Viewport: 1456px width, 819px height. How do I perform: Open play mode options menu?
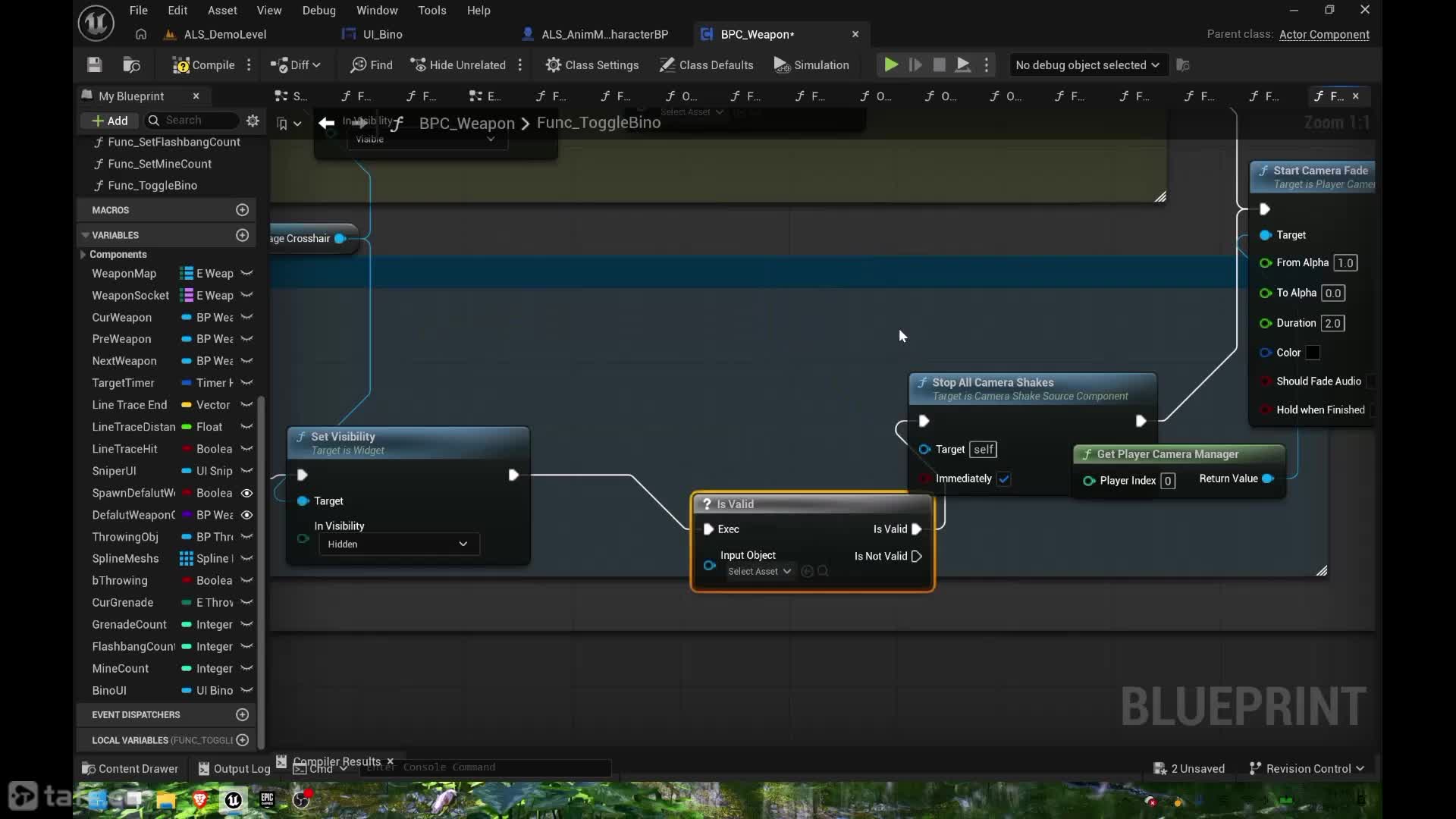click(x=987, y=65)
